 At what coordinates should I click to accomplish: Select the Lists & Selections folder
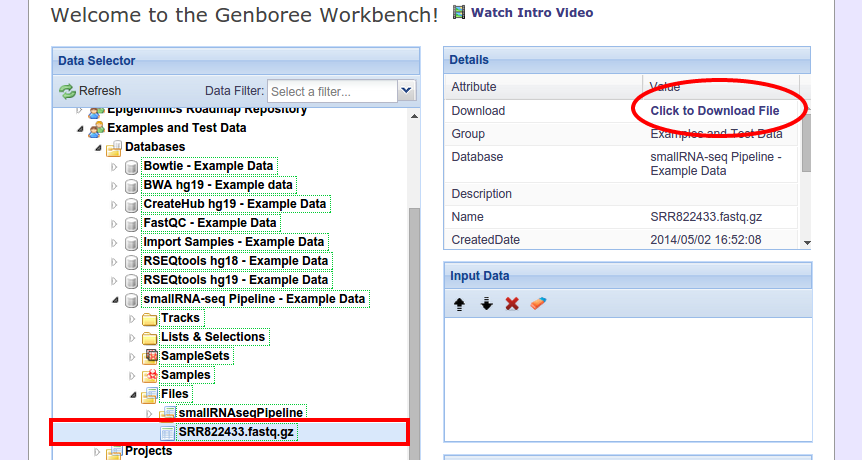coord(213,337)
